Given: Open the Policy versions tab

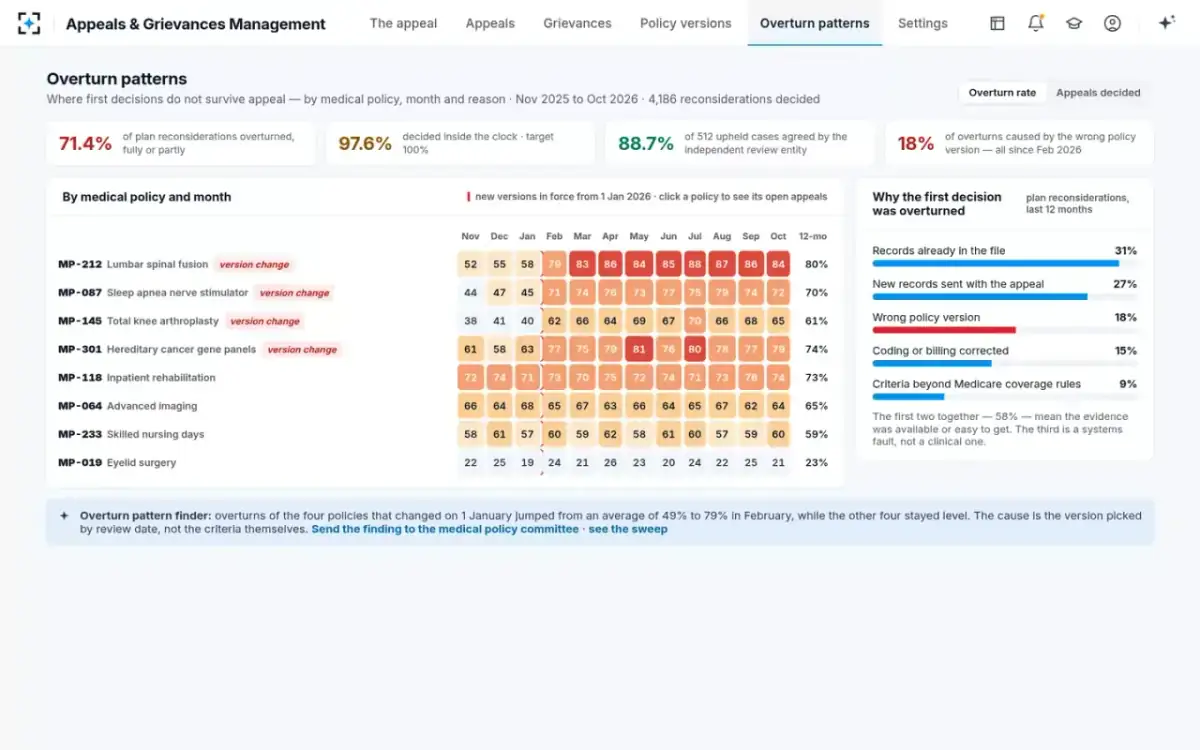Looking at the screenshot, I should click(685, 23).
